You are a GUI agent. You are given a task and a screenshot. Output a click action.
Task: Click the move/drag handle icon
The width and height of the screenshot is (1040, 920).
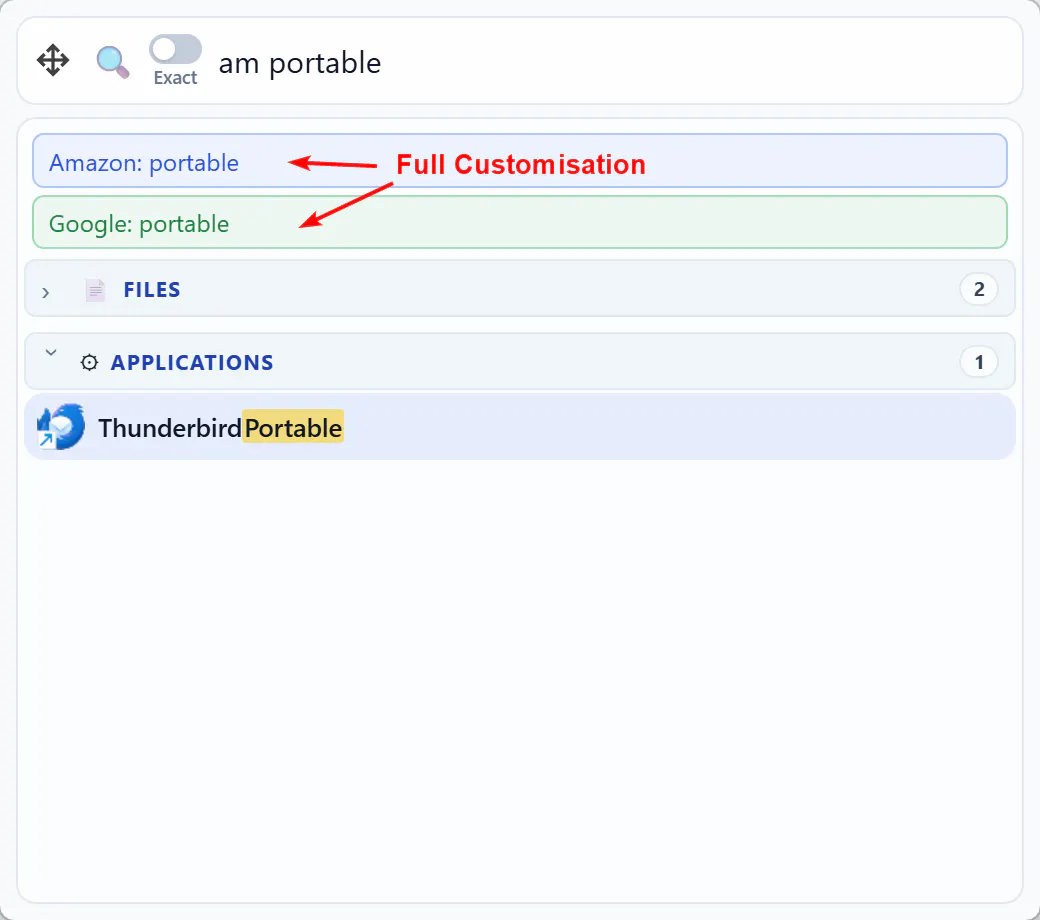(x=53, y=61)
